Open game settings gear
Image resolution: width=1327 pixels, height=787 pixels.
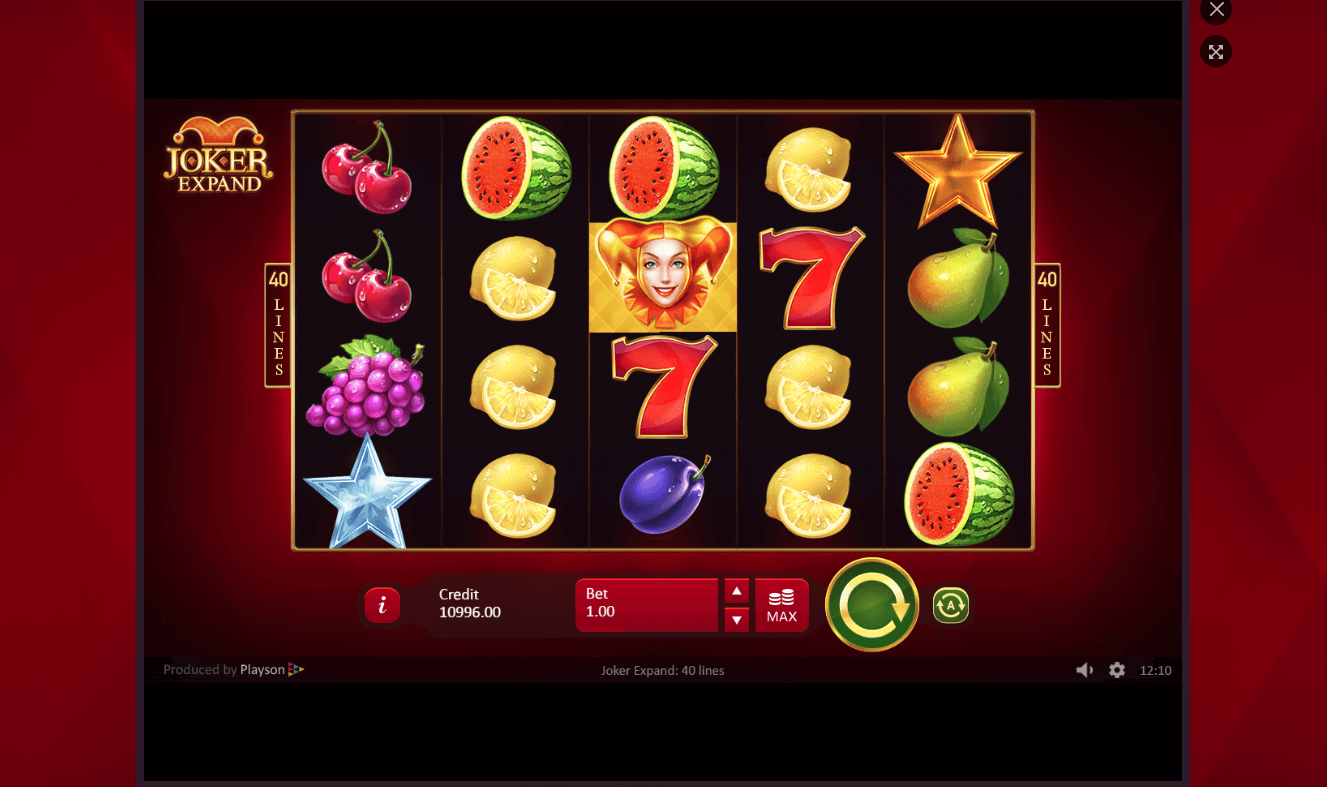click(1117, 670)
